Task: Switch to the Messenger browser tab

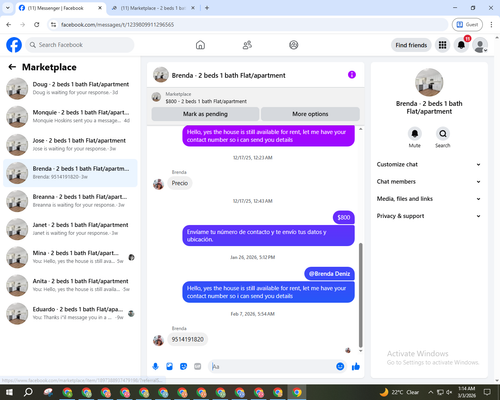Action: [61, 8]
